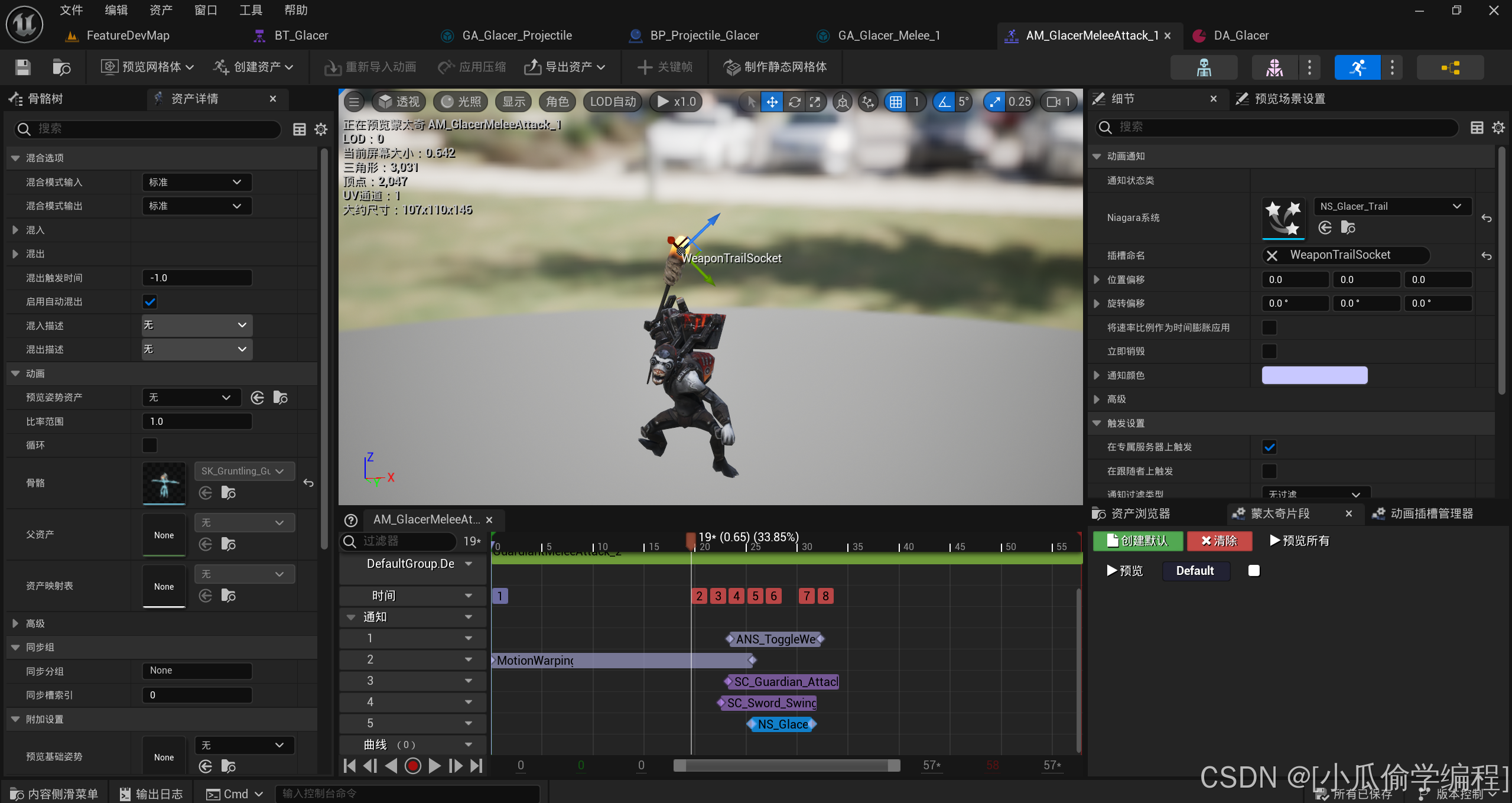1512x803 pixels.
Task: Clear the WeaponTrailSocket name with X icon
Action: click(1272, 255)
